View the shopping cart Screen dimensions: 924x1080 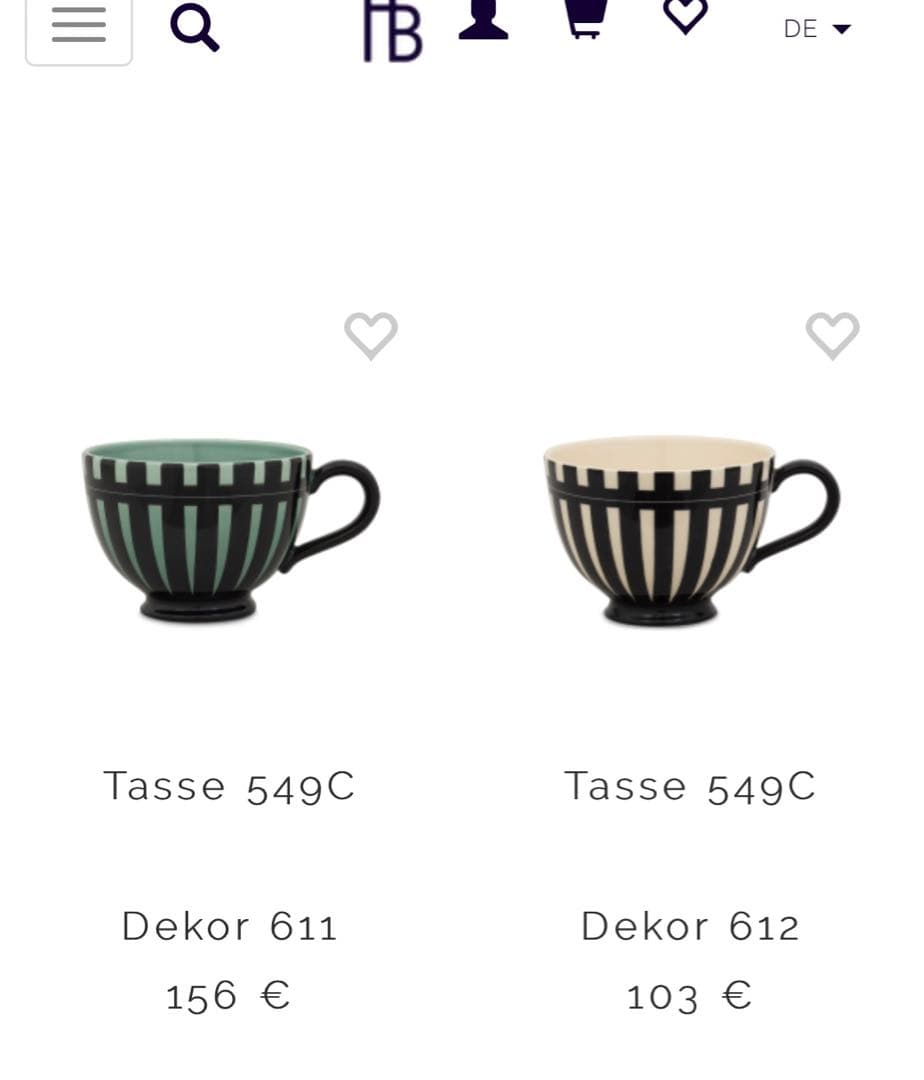586,19
